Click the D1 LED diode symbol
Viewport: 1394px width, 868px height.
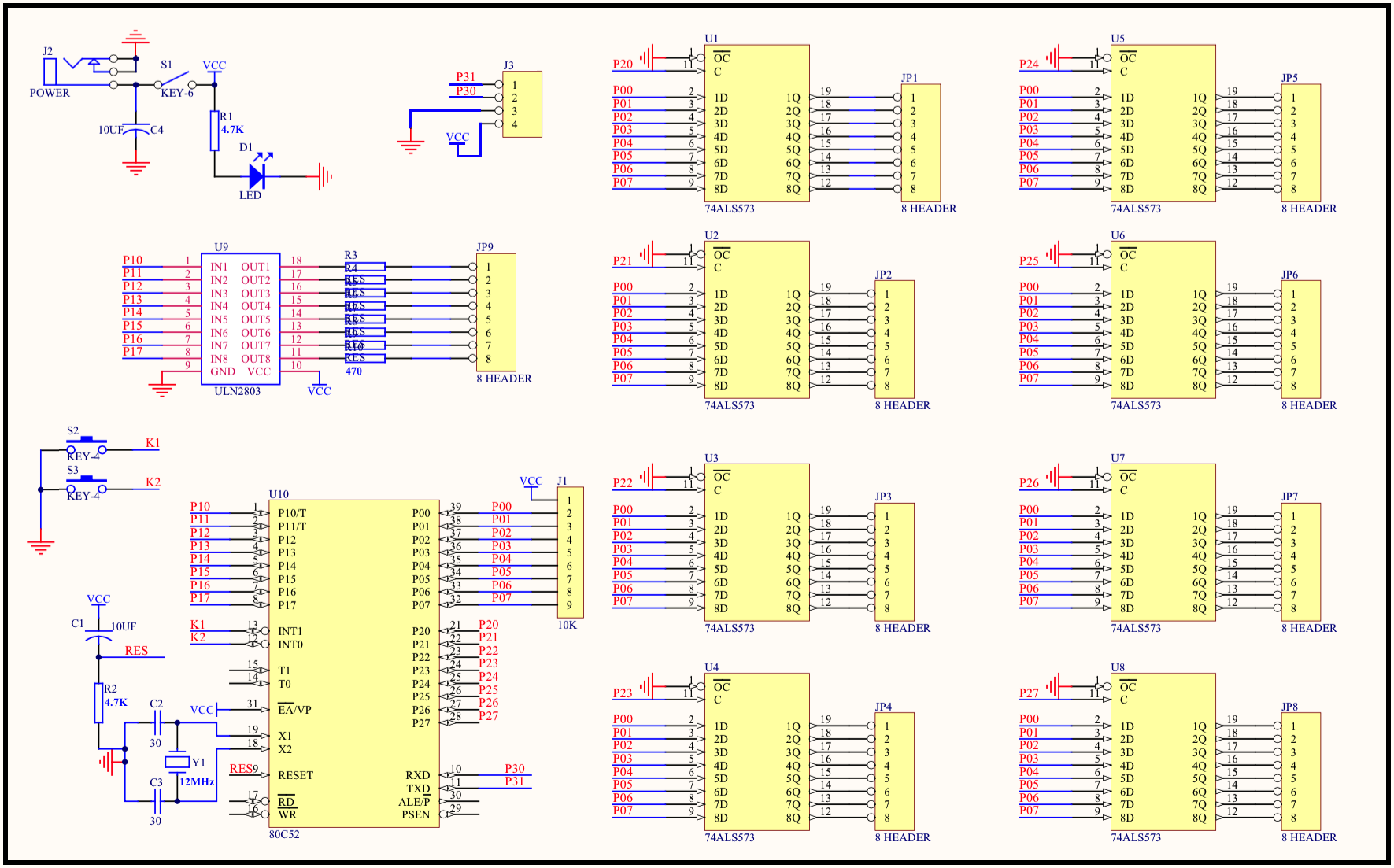(x=257, y=176)
